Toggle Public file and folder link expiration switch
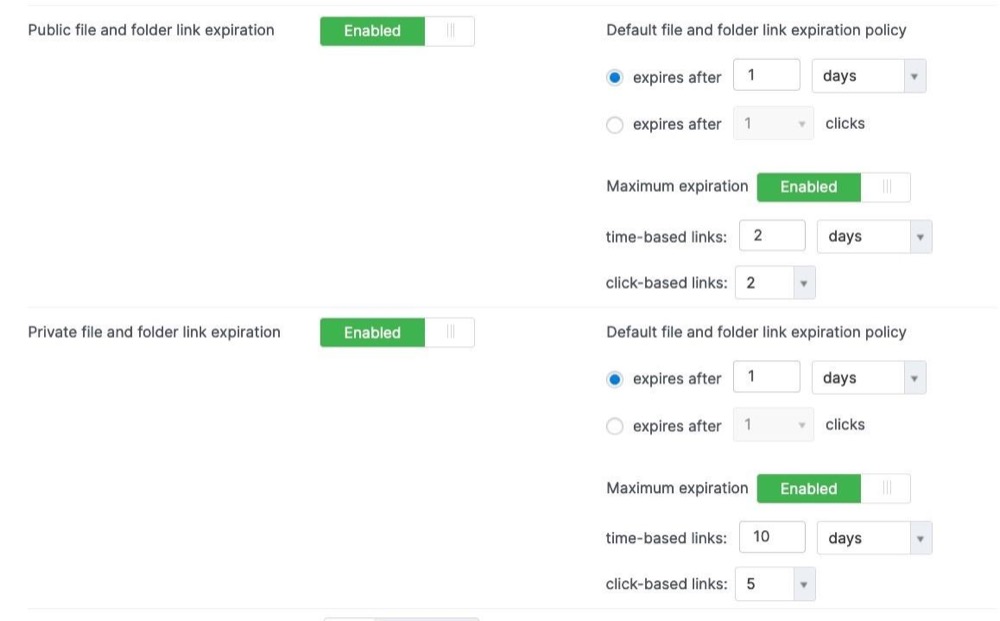 click(x=397, y=31)
